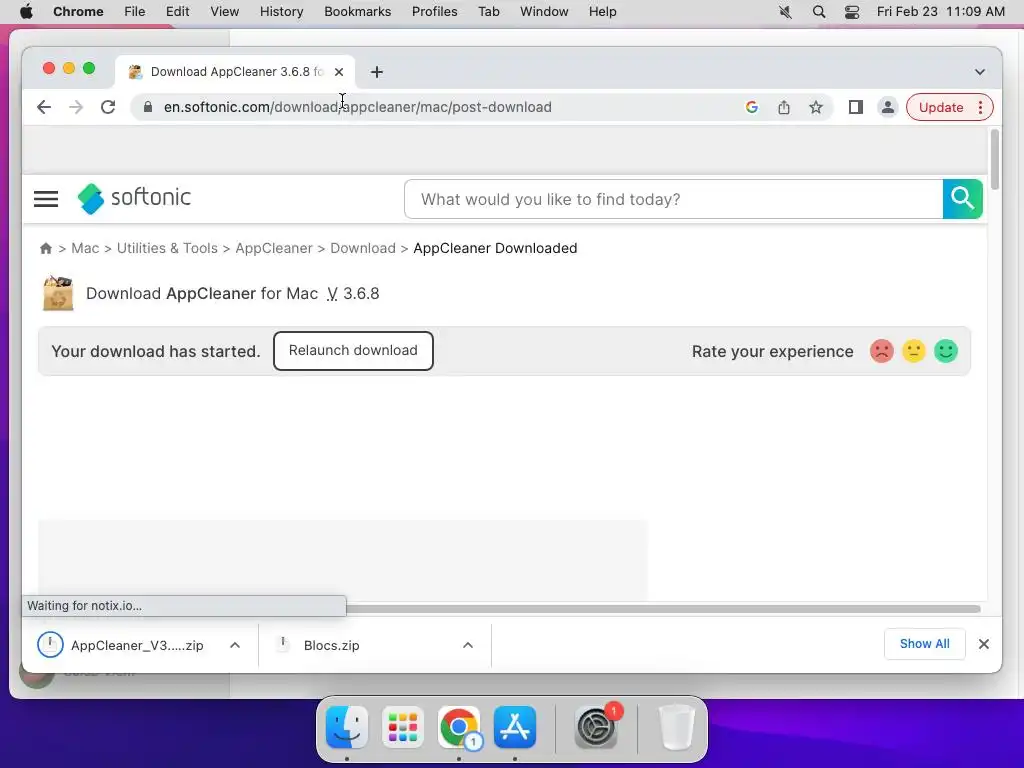
Task: Click the muted sound icon in menu bar
Action: (786, 12)
